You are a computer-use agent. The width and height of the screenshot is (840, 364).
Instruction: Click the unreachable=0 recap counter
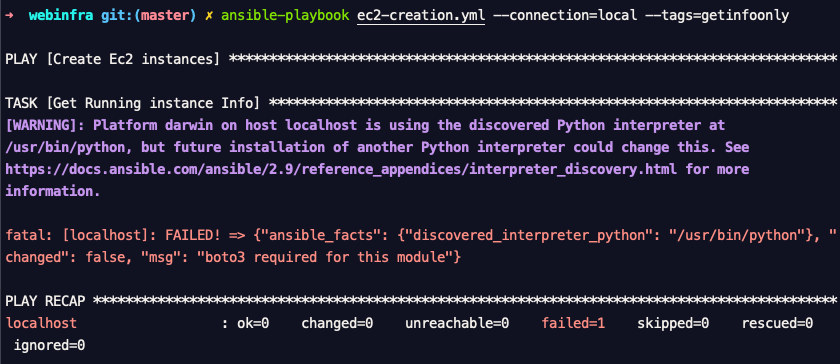(456, 323)
